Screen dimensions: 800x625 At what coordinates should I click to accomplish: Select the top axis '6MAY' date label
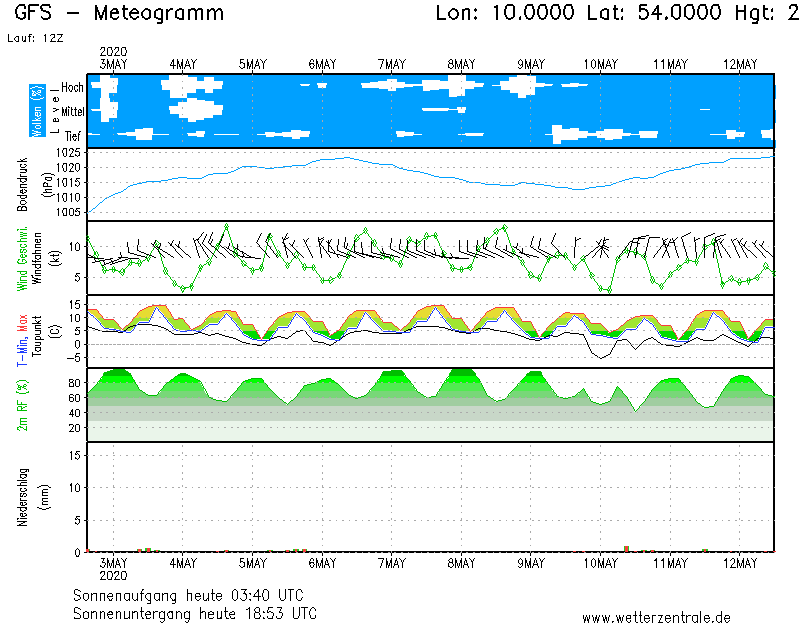coord(322,64)
